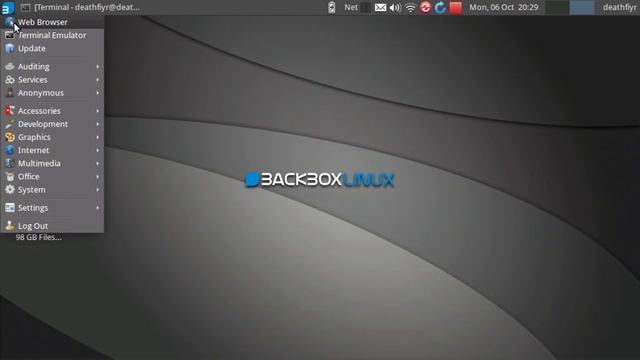Expand arrow next to Settings
The width and height of the screenshot is (640, 360).
tap(98, 208)
